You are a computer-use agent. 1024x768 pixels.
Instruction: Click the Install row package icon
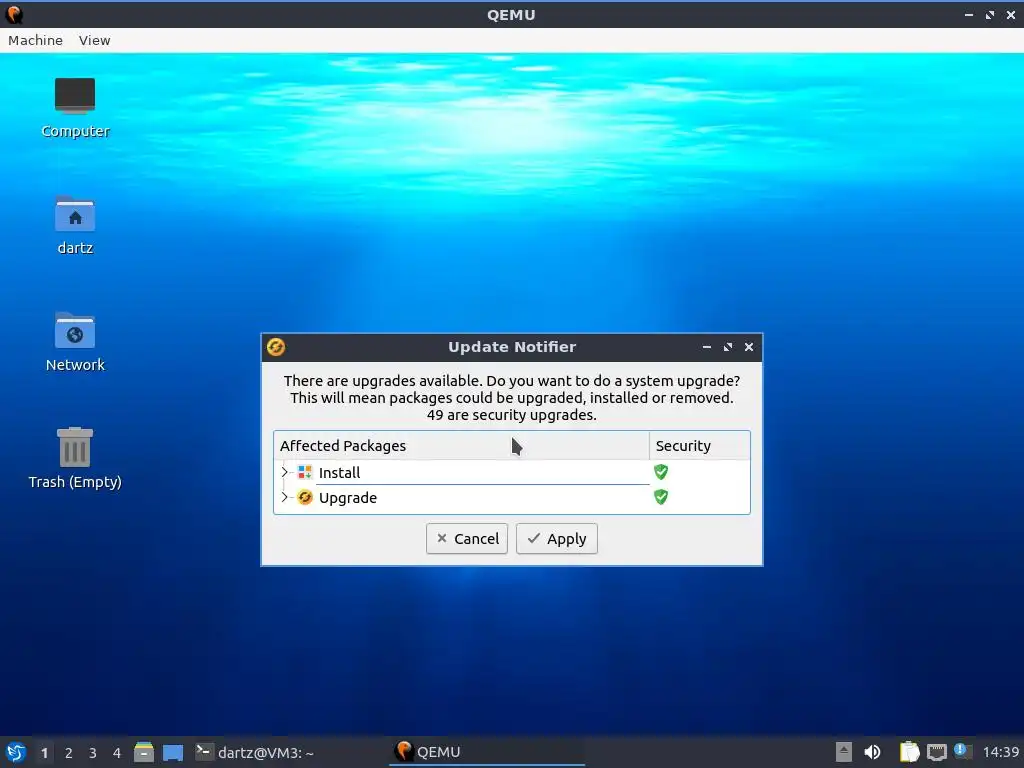click(305, 472)
